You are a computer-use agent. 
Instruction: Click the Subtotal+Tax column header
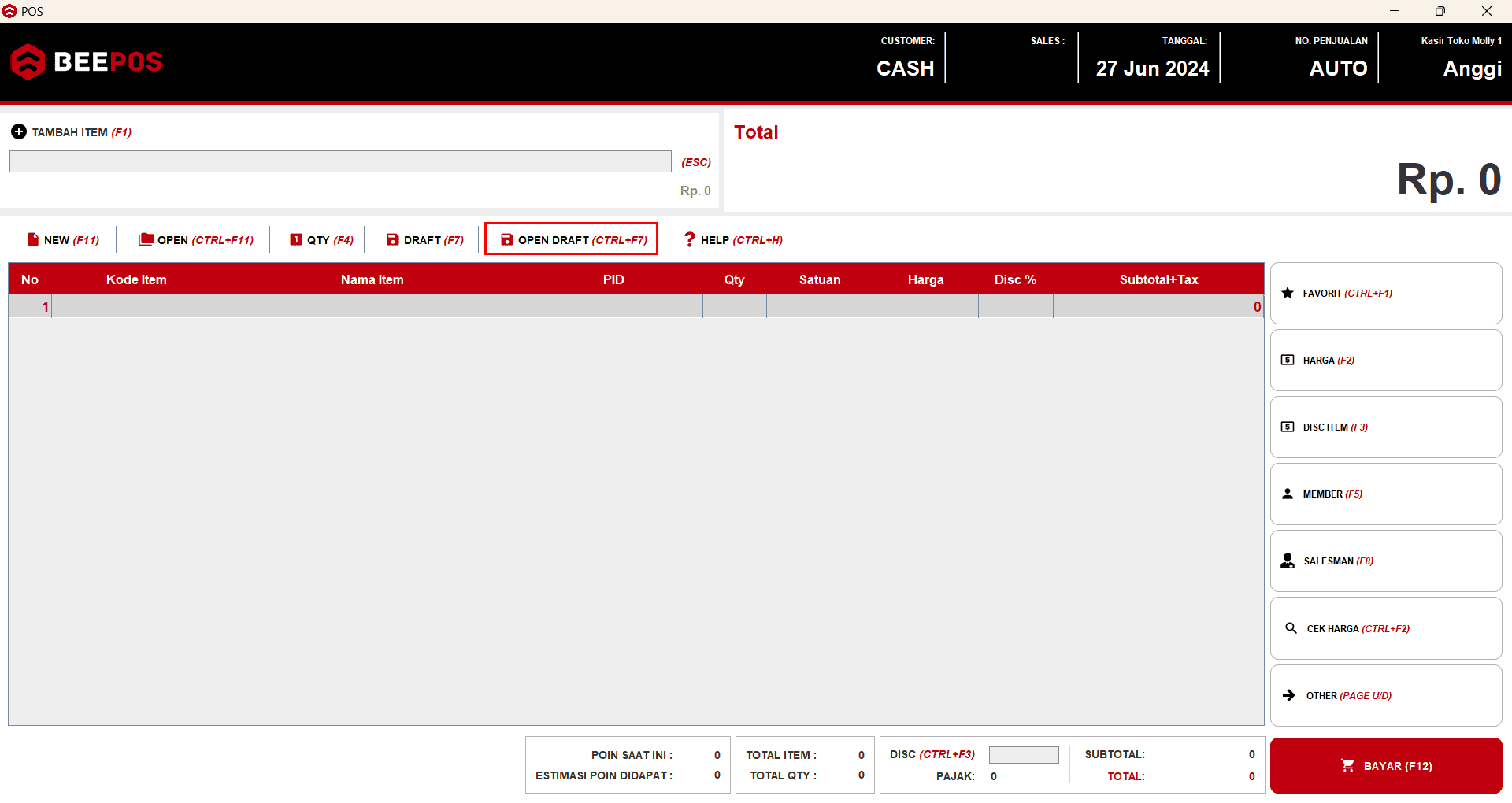[x=1159, y=279]
